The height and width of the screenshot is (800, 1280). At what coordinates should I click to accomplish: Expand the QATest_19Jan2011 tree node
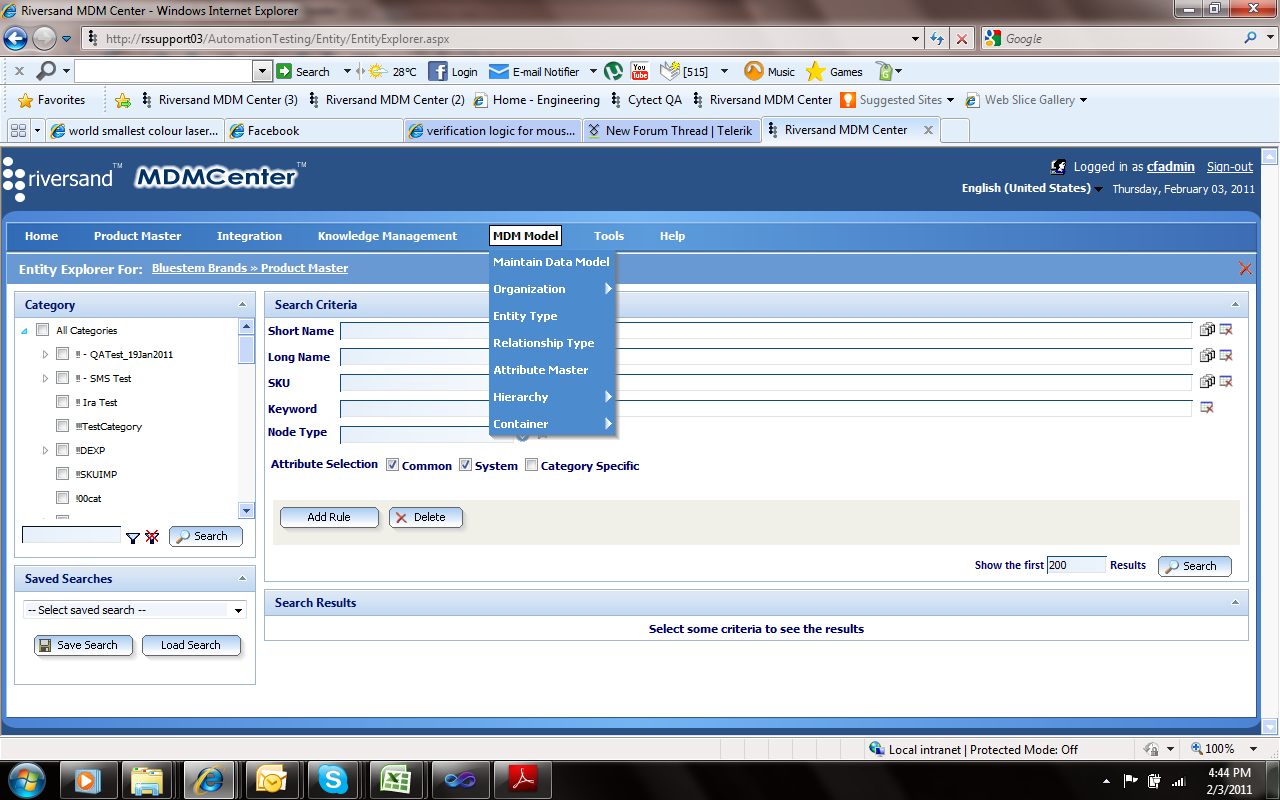point(45,354)
